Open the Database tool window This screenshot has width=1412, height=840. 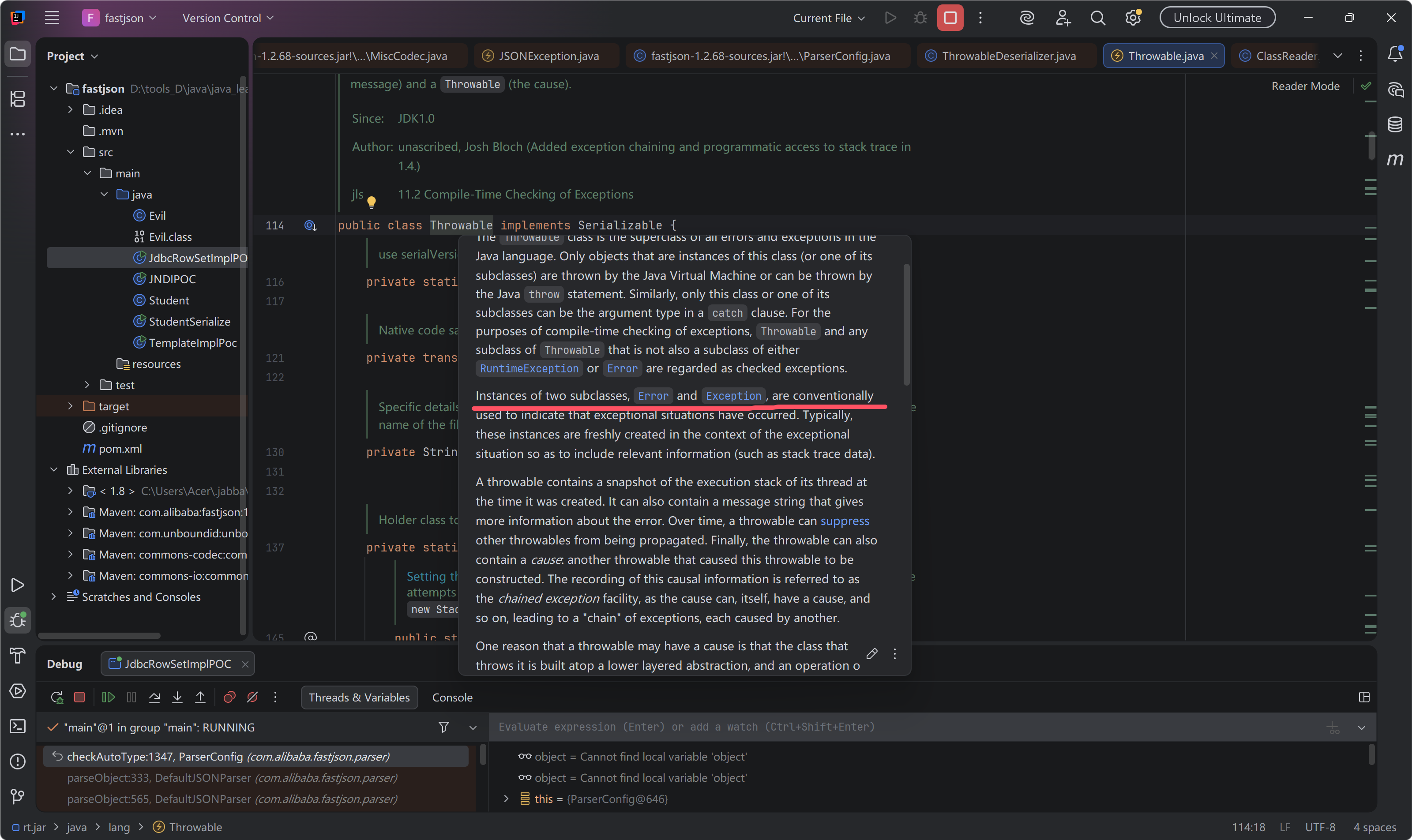coord(1395,124)
